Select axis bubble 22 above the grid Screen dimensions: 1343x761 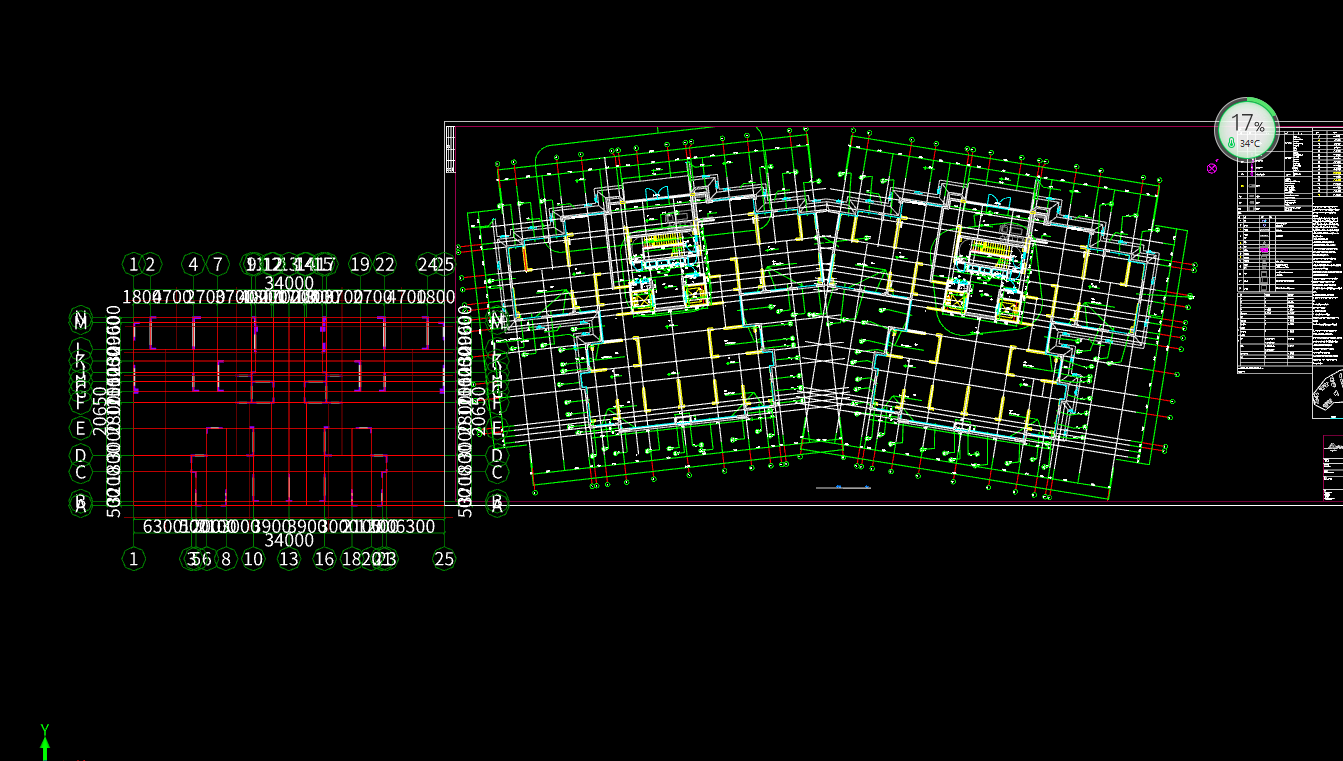click(384, 264)
